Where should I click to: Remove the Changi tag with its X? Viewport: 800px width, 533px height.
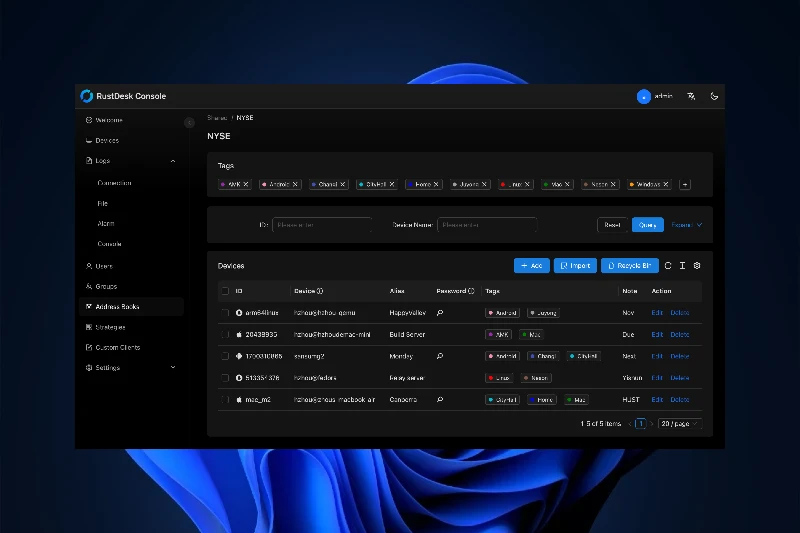(342, 184)
